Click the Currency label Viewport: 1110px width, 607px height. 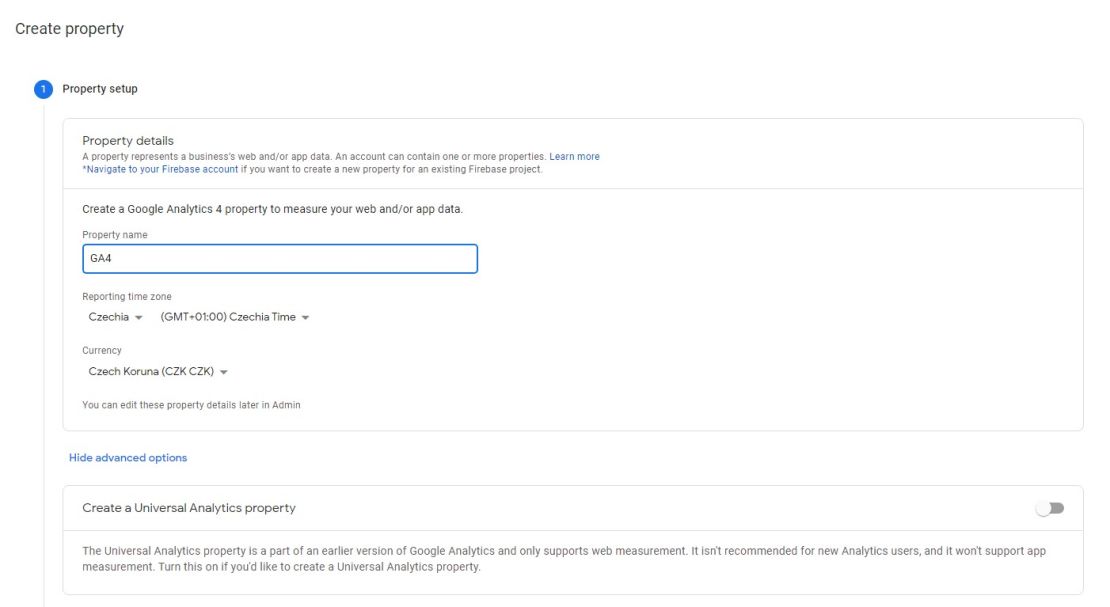coord(102,351)
